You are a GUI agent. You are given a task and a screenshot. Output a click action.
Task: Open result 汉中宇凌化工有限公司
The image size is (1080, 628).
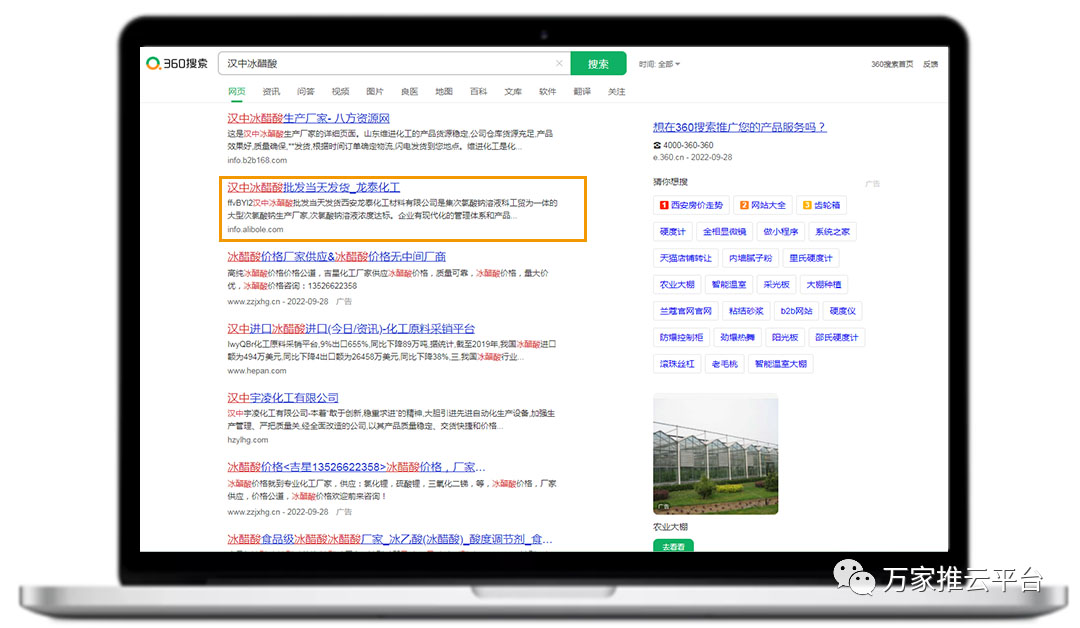coord(283,398)
